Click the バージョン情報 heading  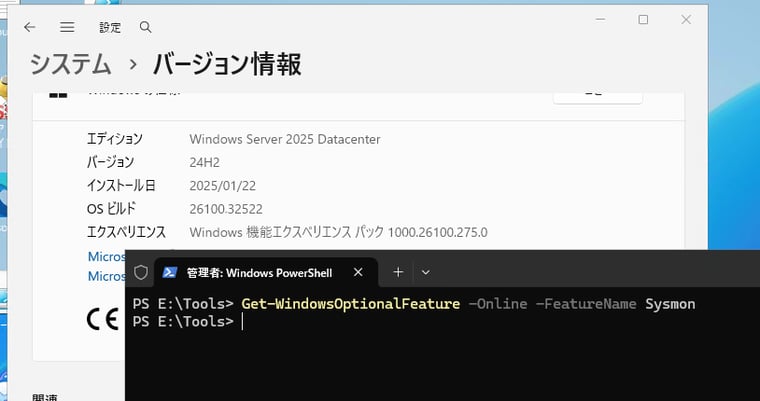(x=227, y=64)
